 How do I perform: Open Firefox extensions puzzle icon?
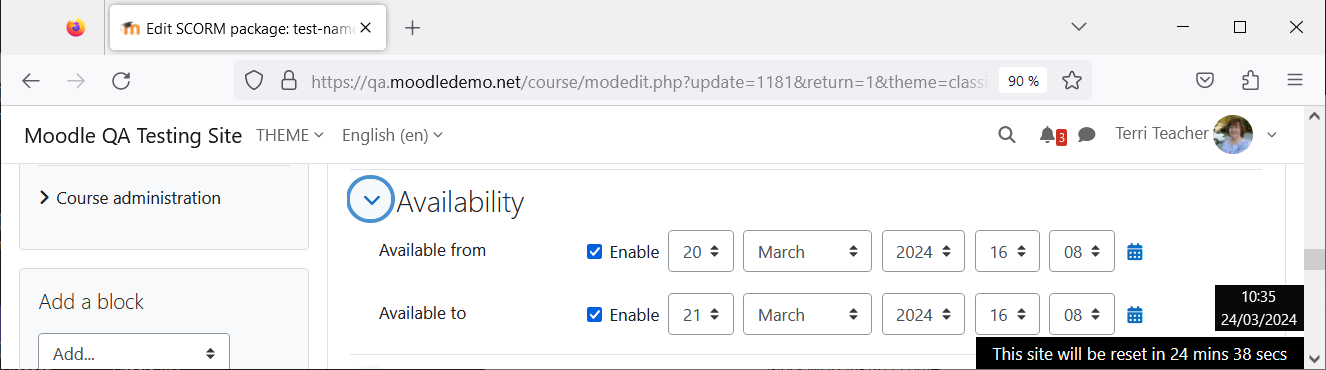[x=1250, y=81]
